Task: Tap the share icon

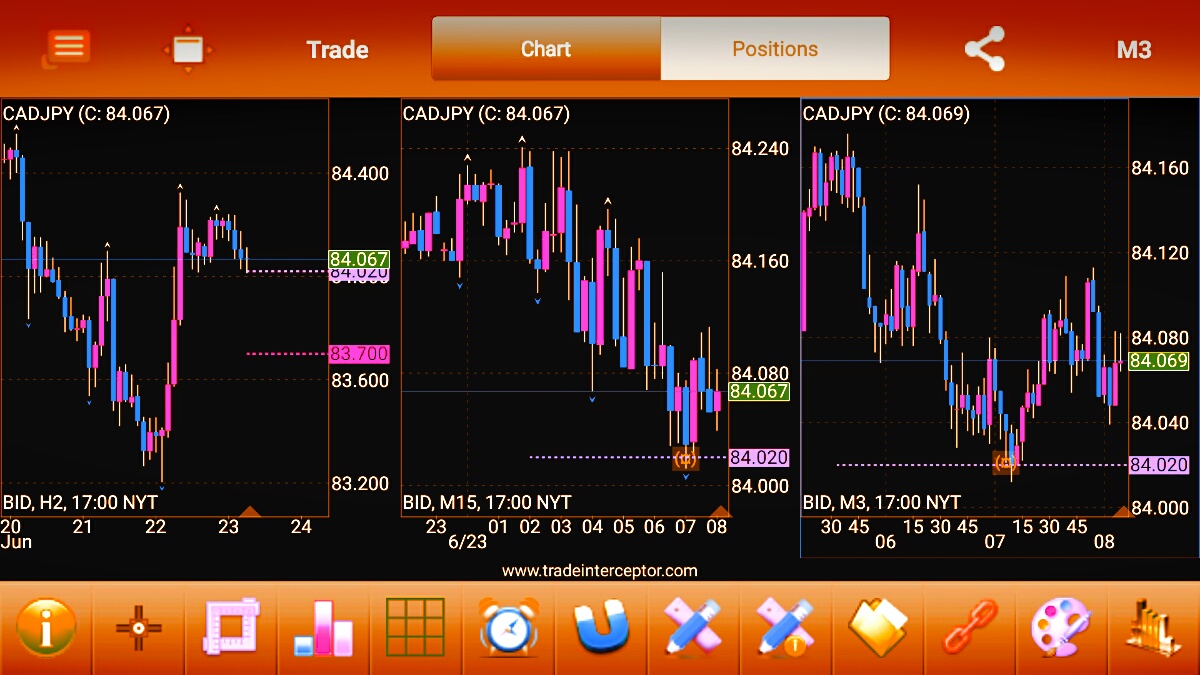Action: 984,49
